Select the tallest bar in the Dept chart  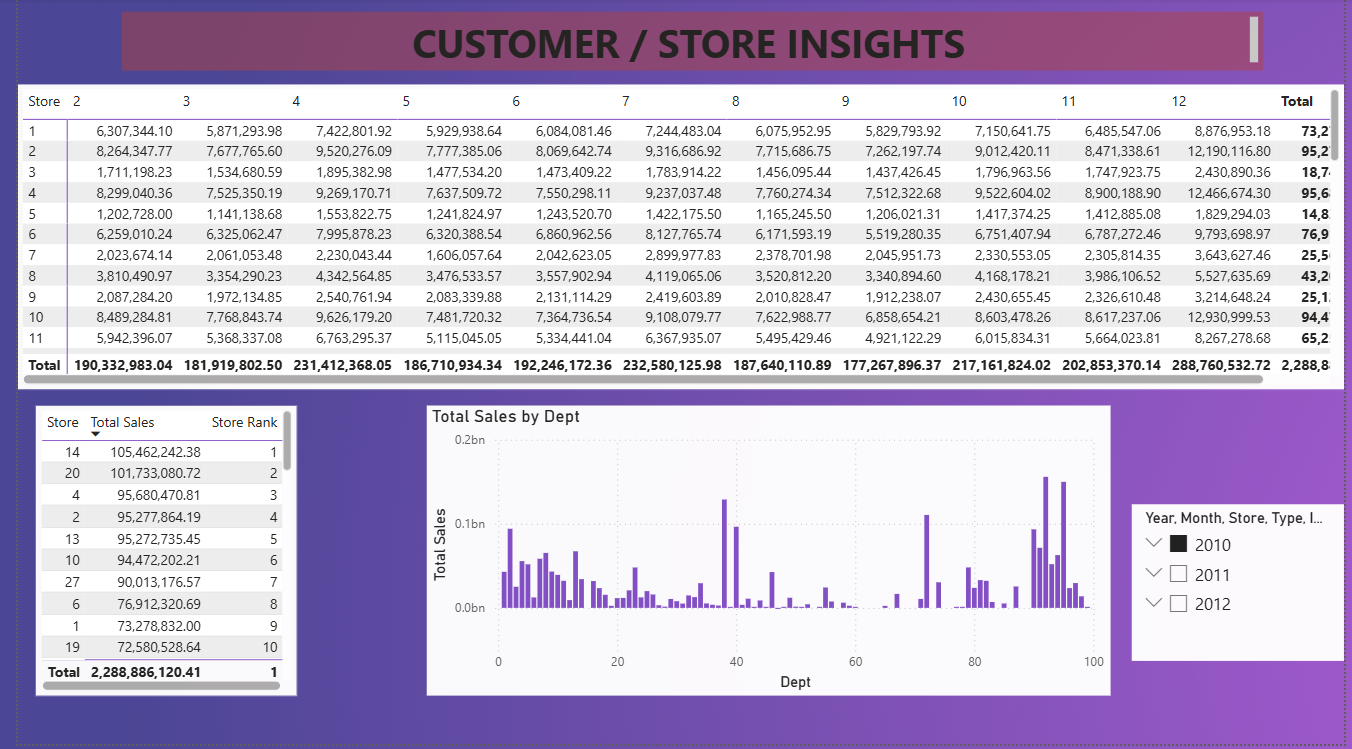(1045, 542)
